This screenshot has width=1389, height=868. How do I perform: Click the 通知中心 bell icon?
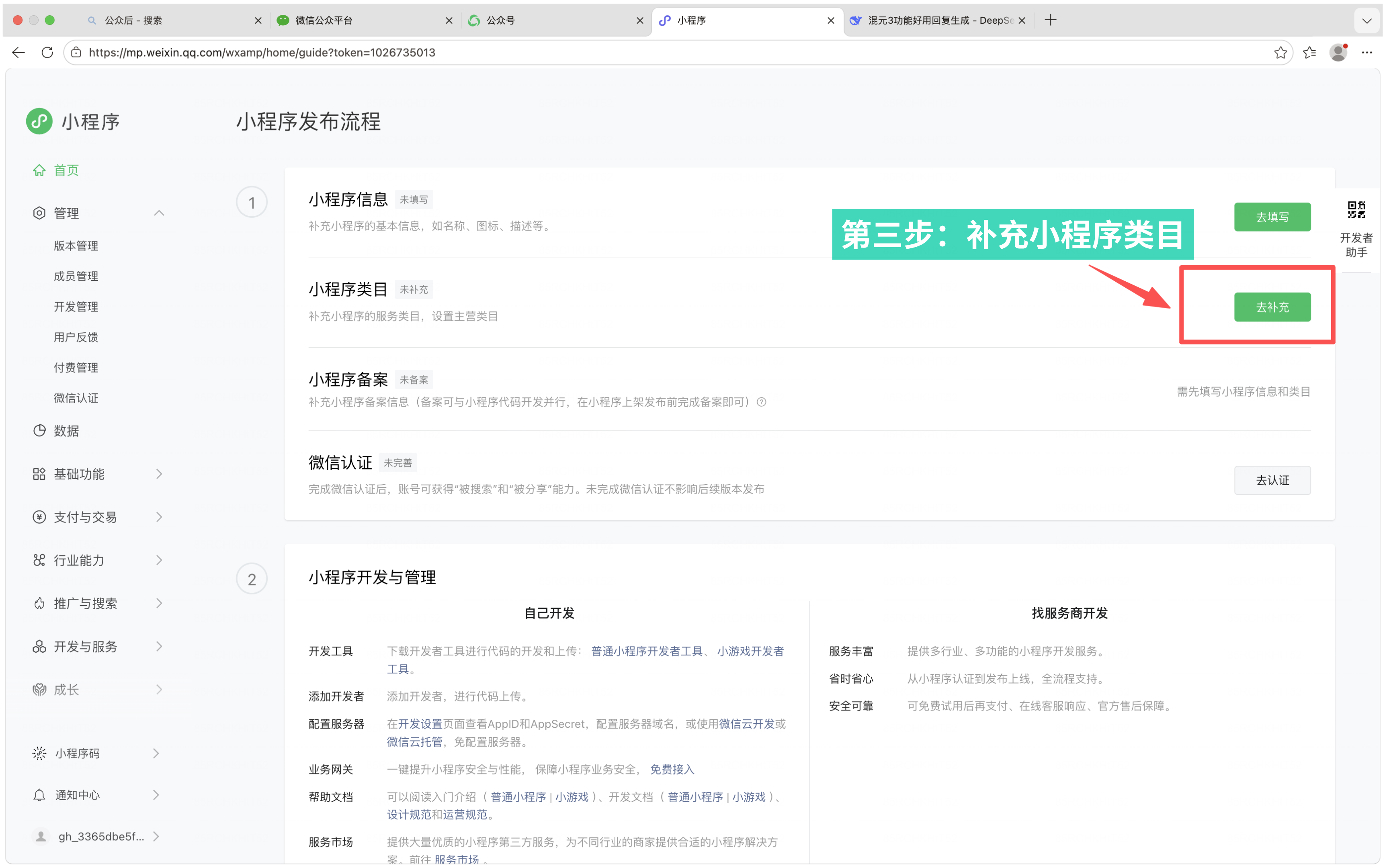click(x=39, y=795)
